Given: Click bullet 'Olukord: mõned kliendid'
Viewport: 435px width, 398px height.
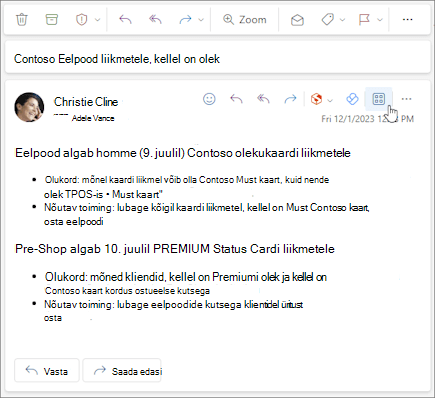Looking at the screenshot, I should pos(186,283).
